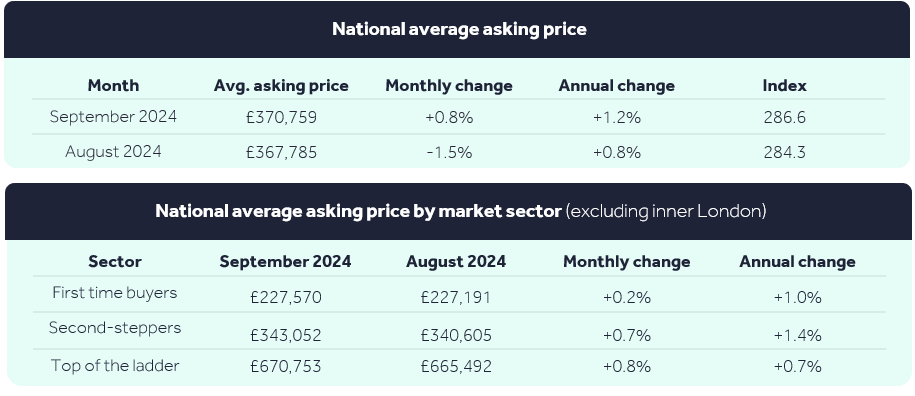Select the Index column header

point(784,86)
